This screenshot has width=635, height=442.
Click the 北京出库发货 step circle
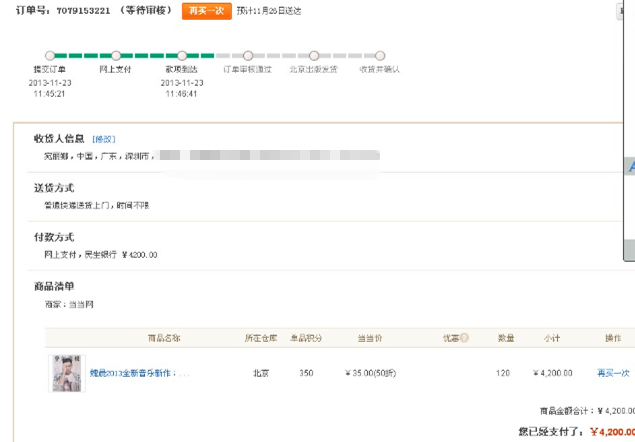coord(314,56)
